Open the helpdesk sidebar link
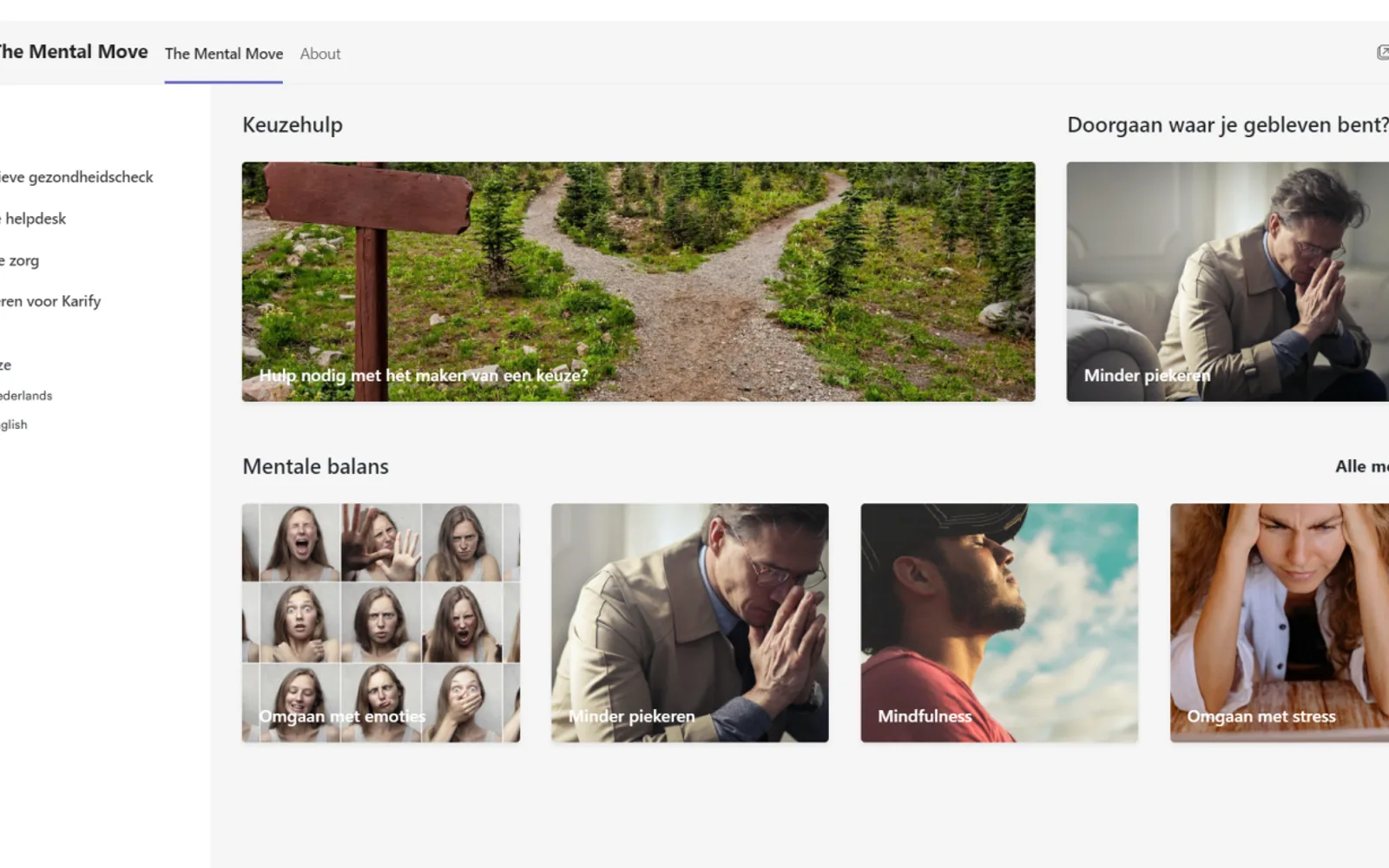The height and width of the screenshot is (868, 1389). (x=33, y=219)
